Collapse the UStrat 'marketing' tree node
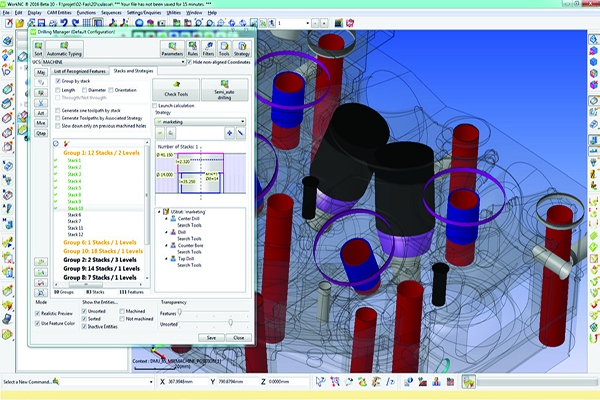 pos(161,211)
